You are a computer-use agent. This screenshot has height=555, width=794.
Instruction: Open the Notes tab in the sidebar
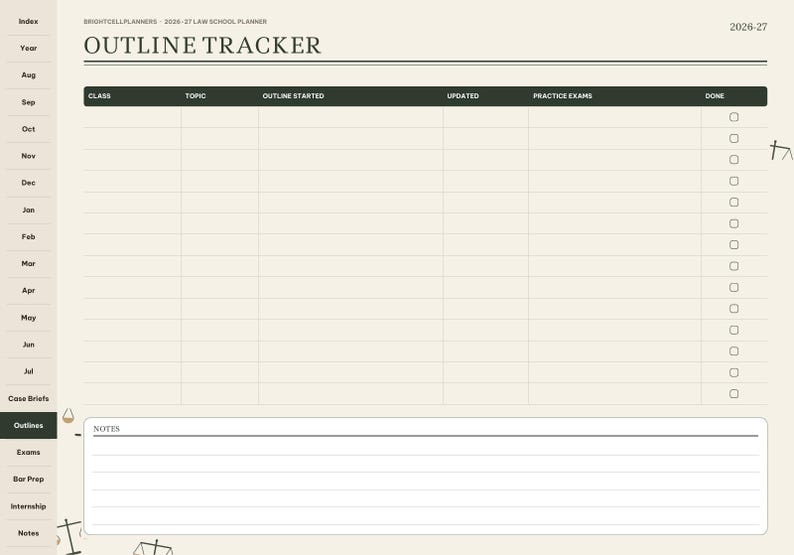[28, 533]
